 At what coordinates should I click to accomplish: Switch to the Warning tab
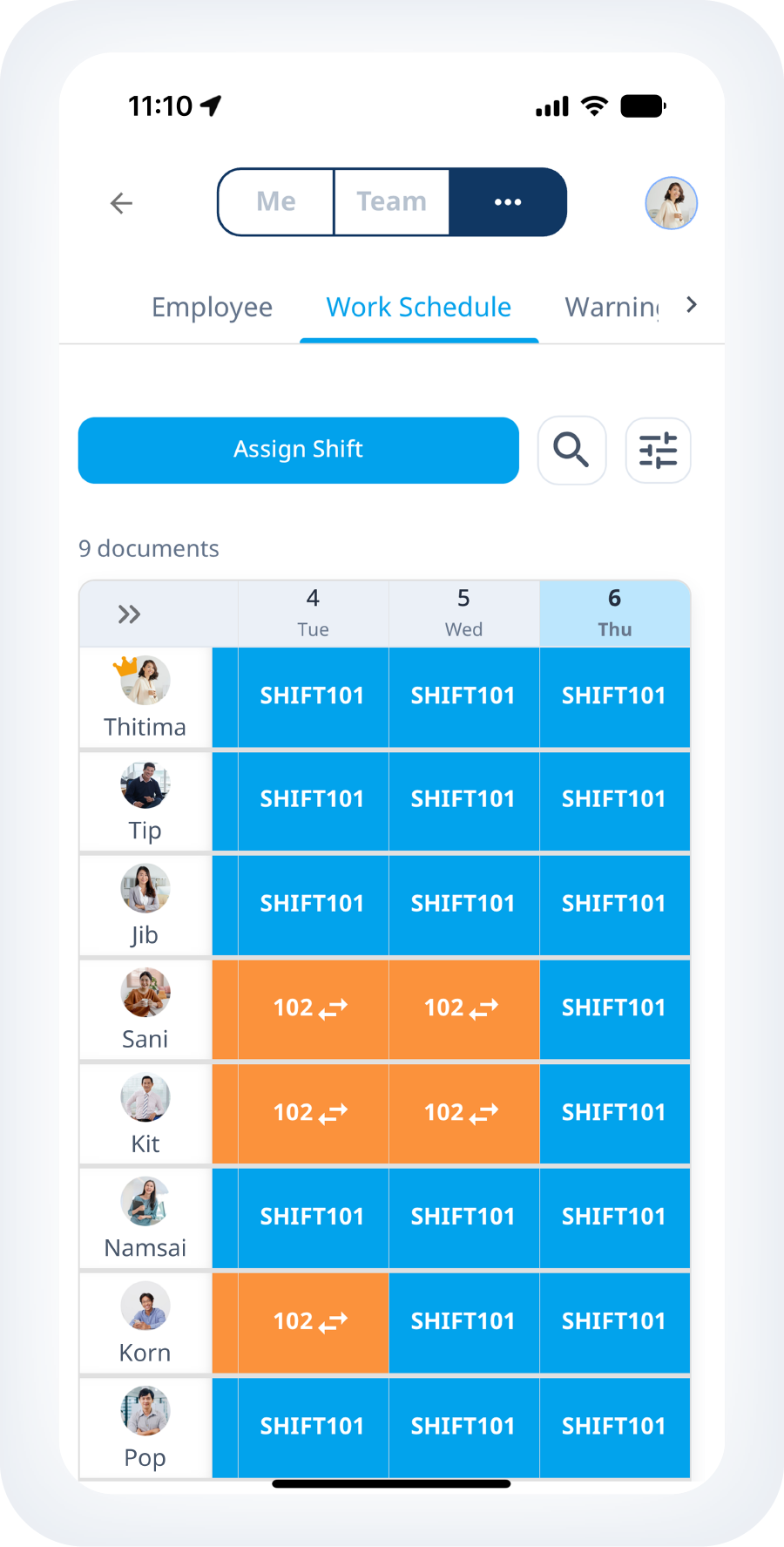point(612,307)
